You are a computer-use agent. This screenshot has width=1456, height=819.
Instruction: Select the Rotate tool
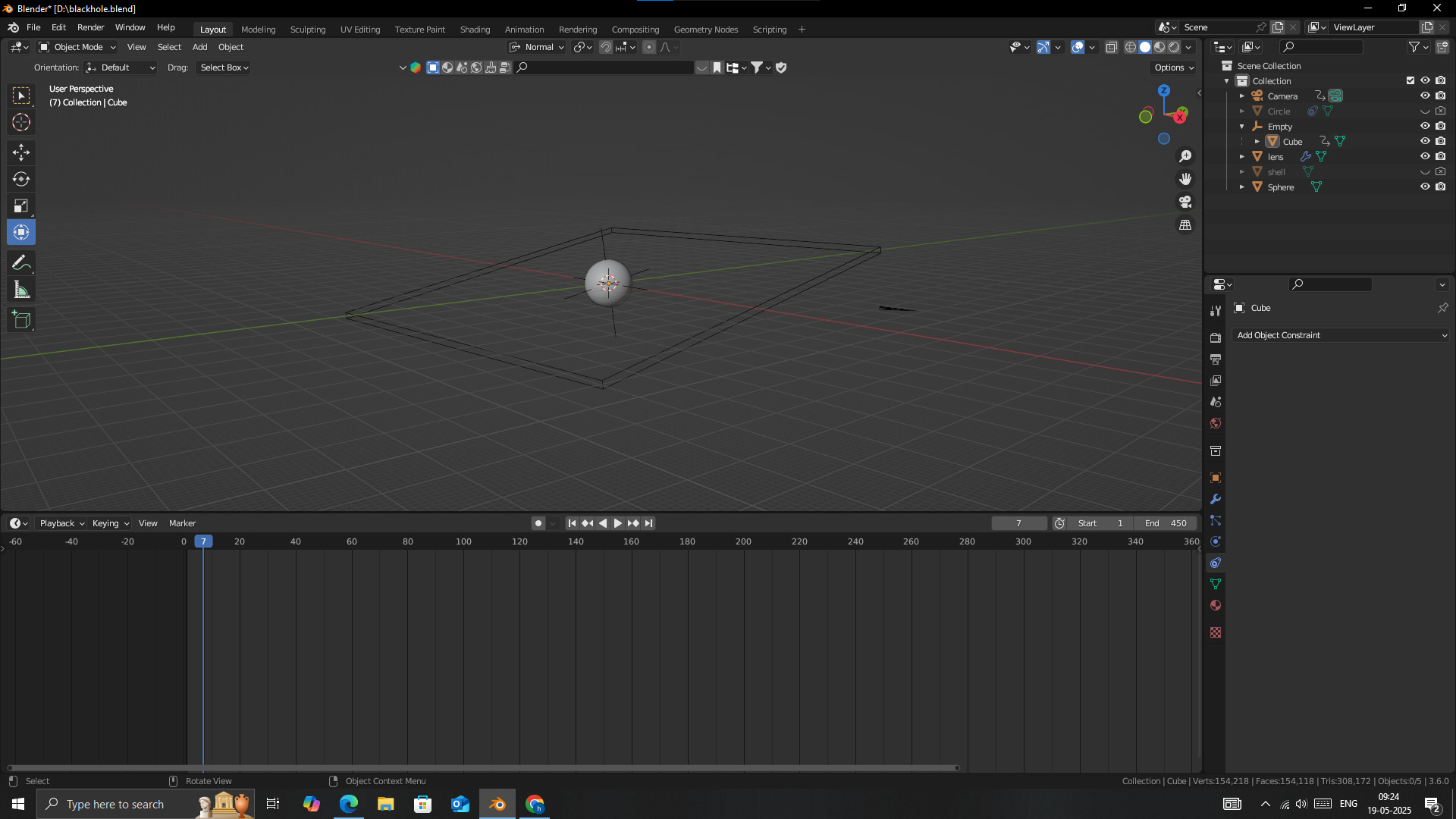pyautogui.click(x=21, y=180)
